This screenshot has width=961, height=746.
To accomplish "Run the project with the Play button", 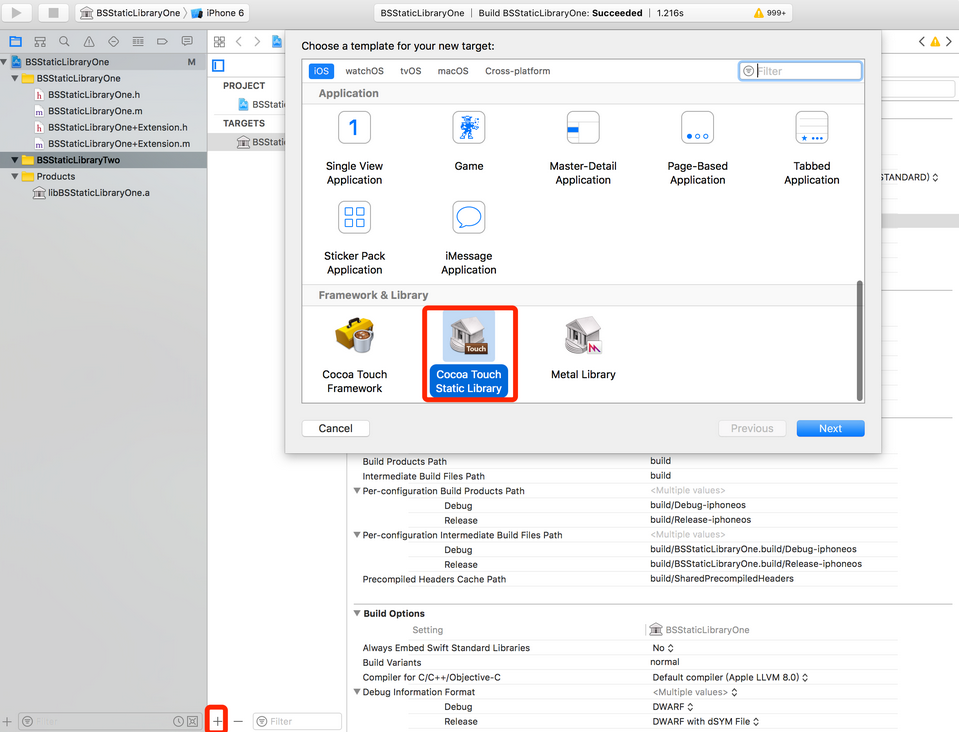I will pyautogui.click(x=17, y=13).
